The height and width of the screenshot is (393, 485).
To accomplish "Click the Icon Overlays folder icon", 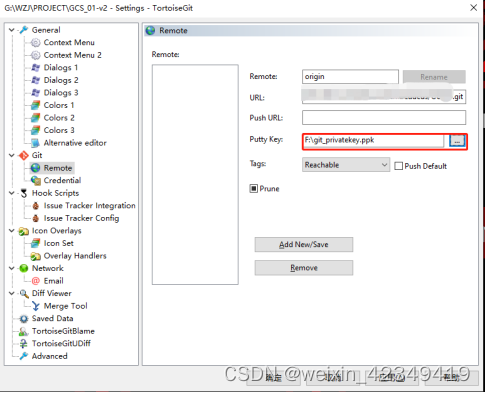I will (24, 231).
